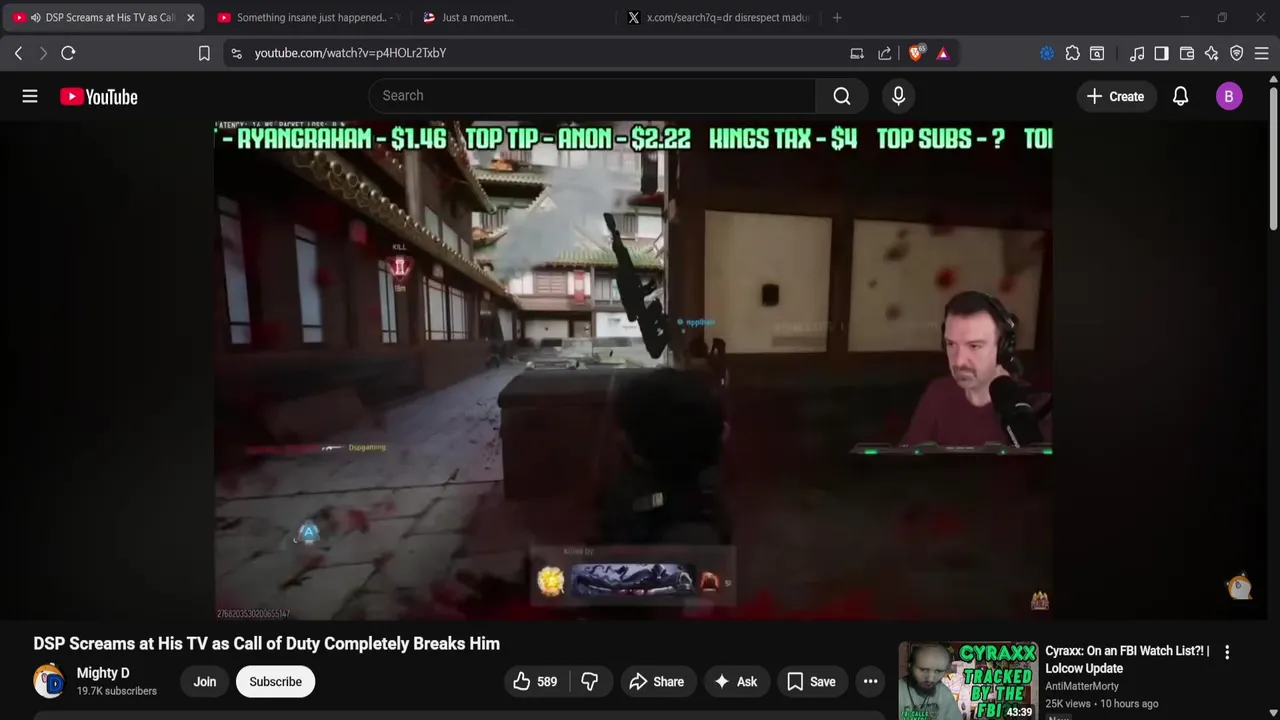Open the blue circular extension icon
This screenshot has height=720, width=1280.
click(1047, 53)
